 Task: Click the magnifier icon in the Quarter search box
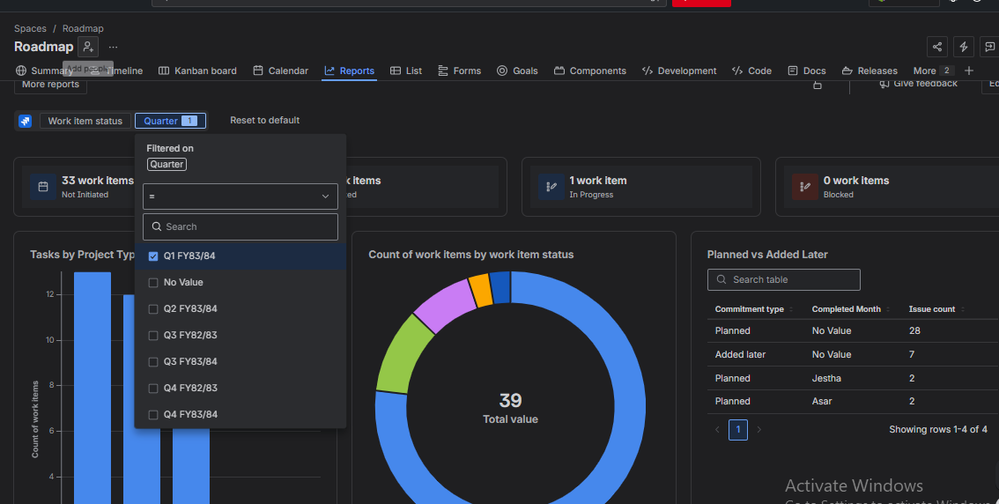point(157,227)
